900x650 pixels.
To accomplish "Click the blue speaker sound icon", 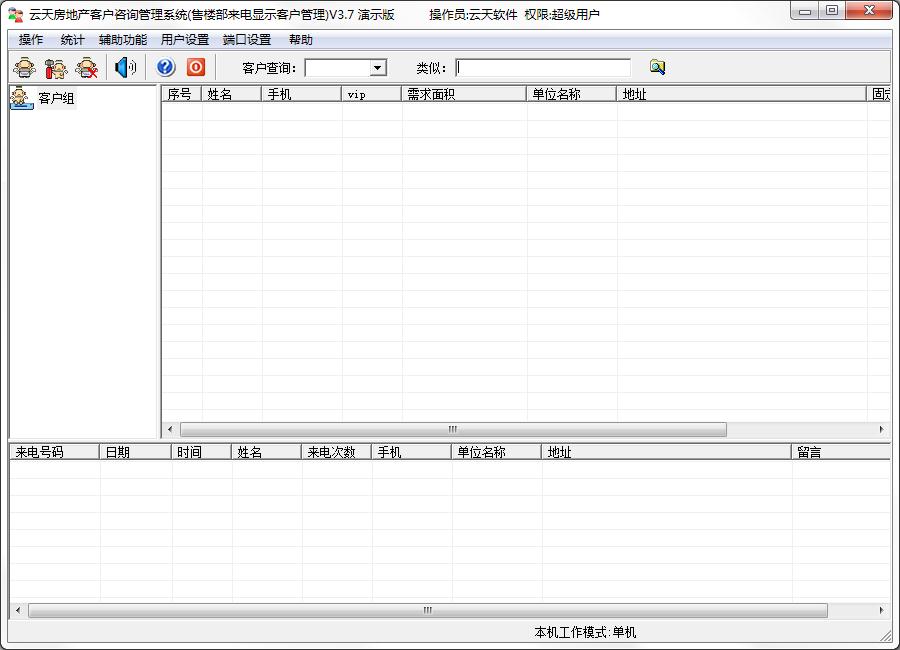I will coord(125,68).
